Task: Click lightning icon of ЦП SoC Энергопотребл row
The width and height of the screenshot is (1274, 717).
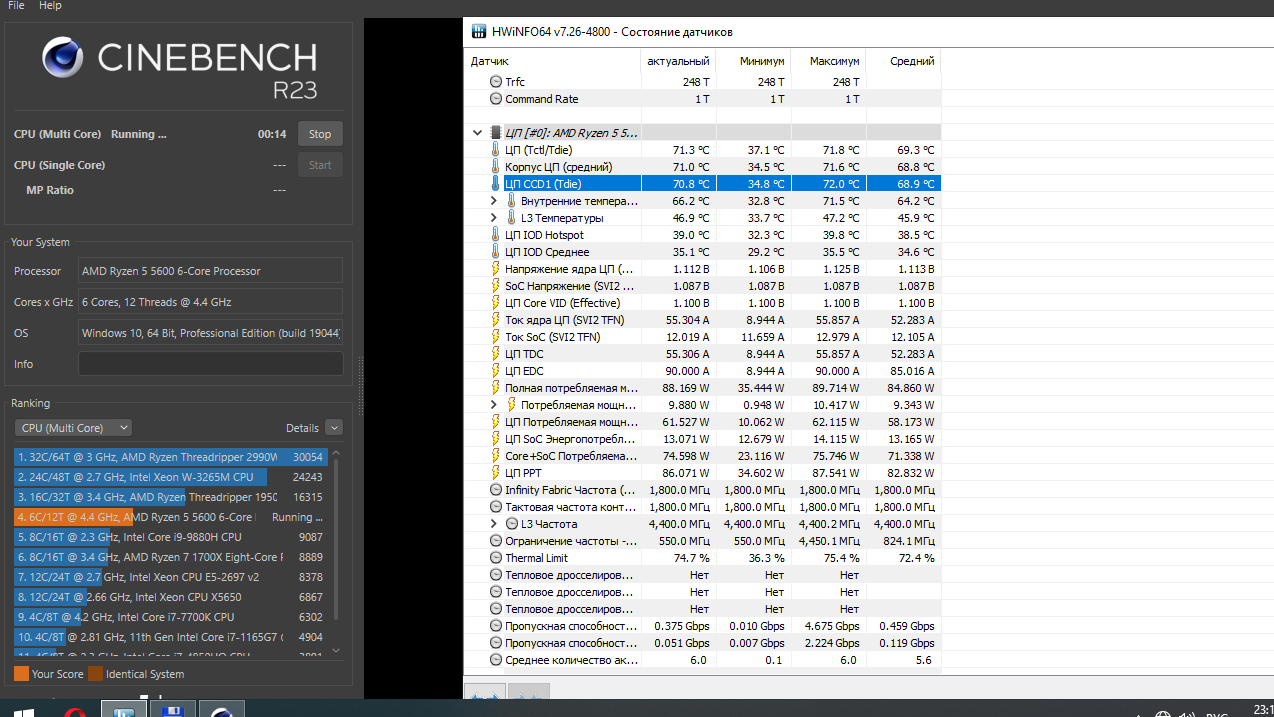Action: tap(496, 439)
